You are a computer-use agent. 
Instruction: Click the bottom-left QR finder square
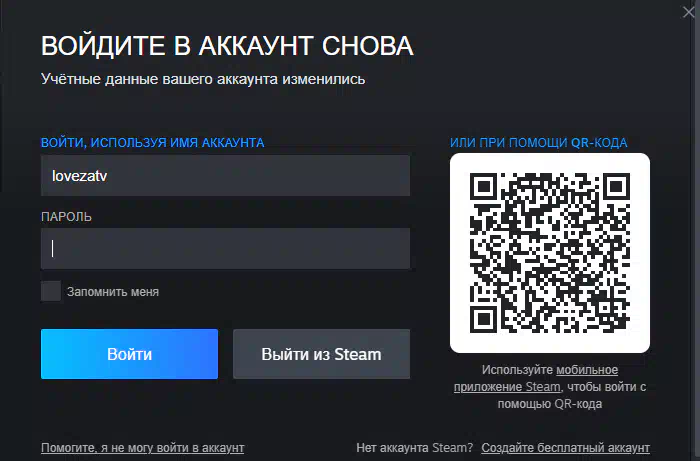pos(483,320)
